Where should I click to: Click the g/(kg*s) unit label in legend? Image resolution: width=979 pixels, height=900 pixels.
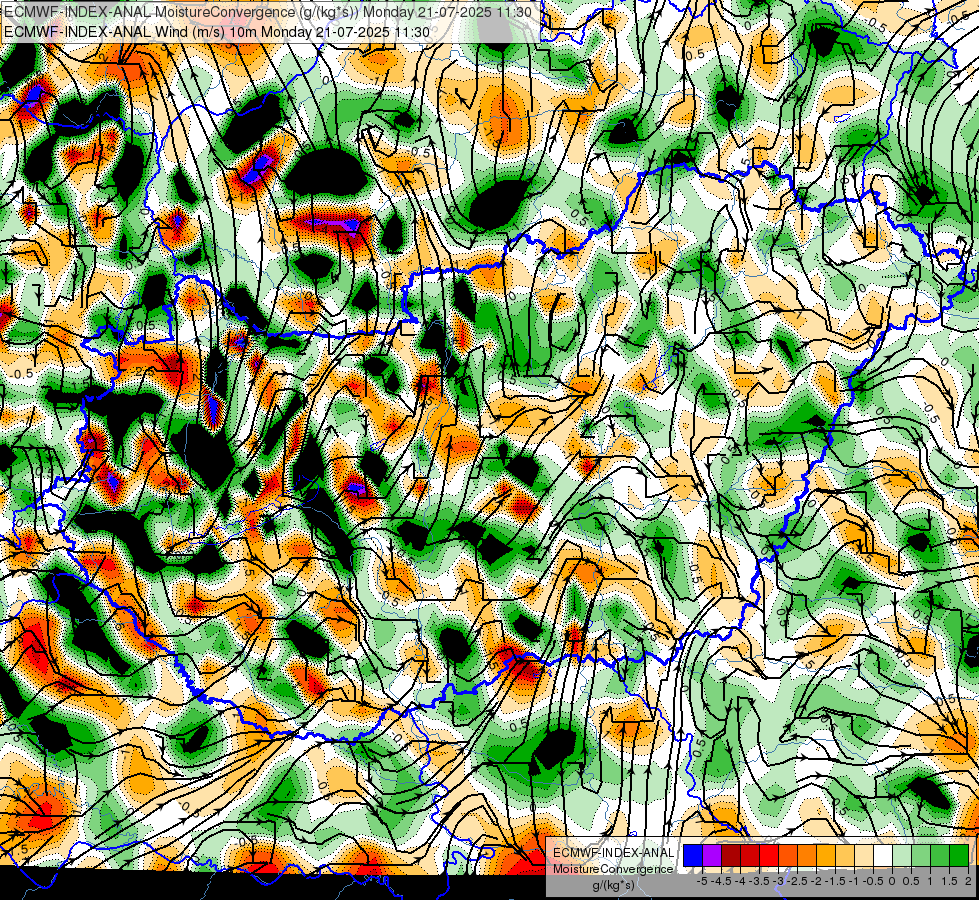613,886
